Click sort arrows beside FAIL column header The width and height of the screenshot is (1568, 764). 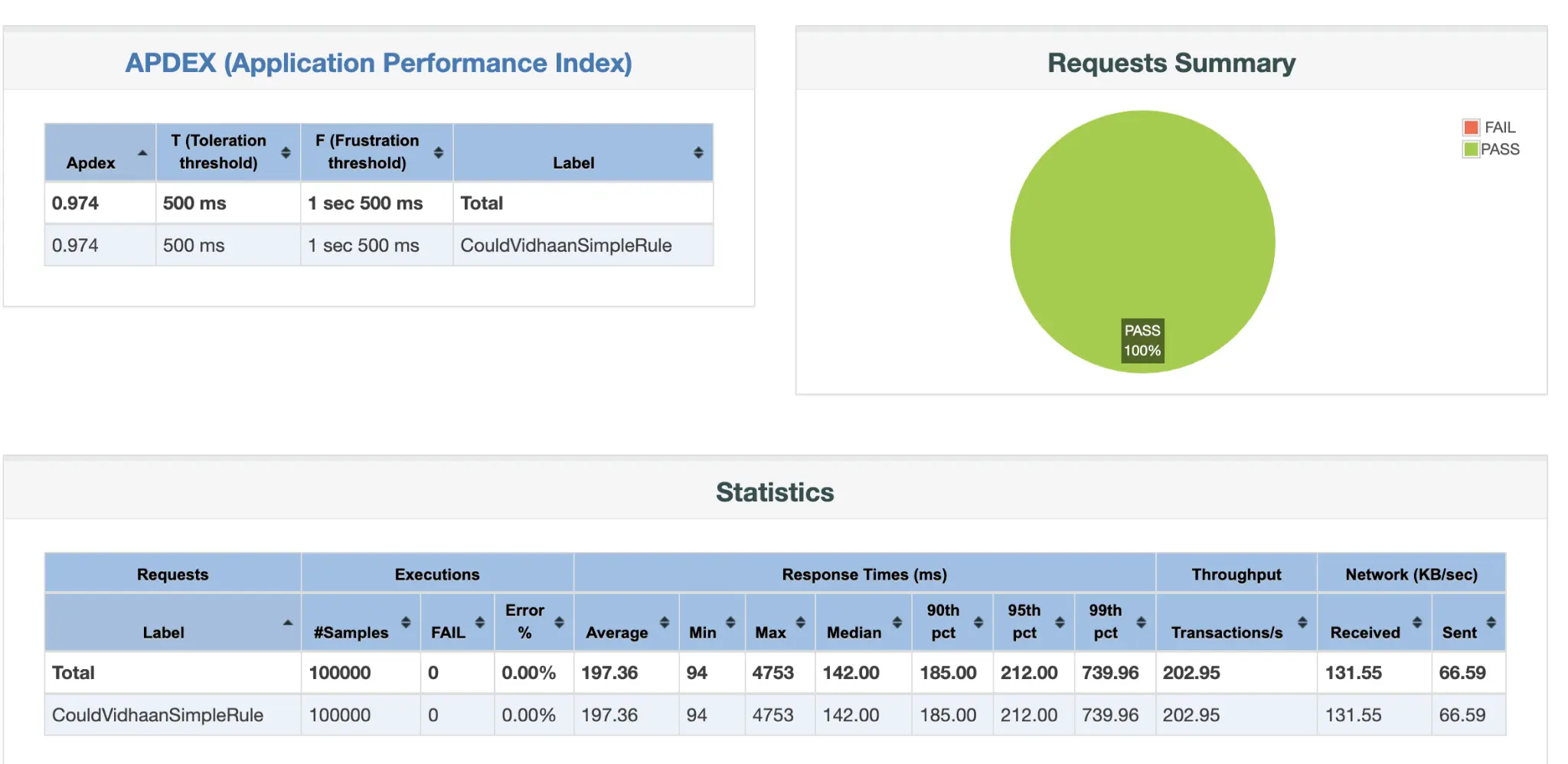(x=480, y=622)
